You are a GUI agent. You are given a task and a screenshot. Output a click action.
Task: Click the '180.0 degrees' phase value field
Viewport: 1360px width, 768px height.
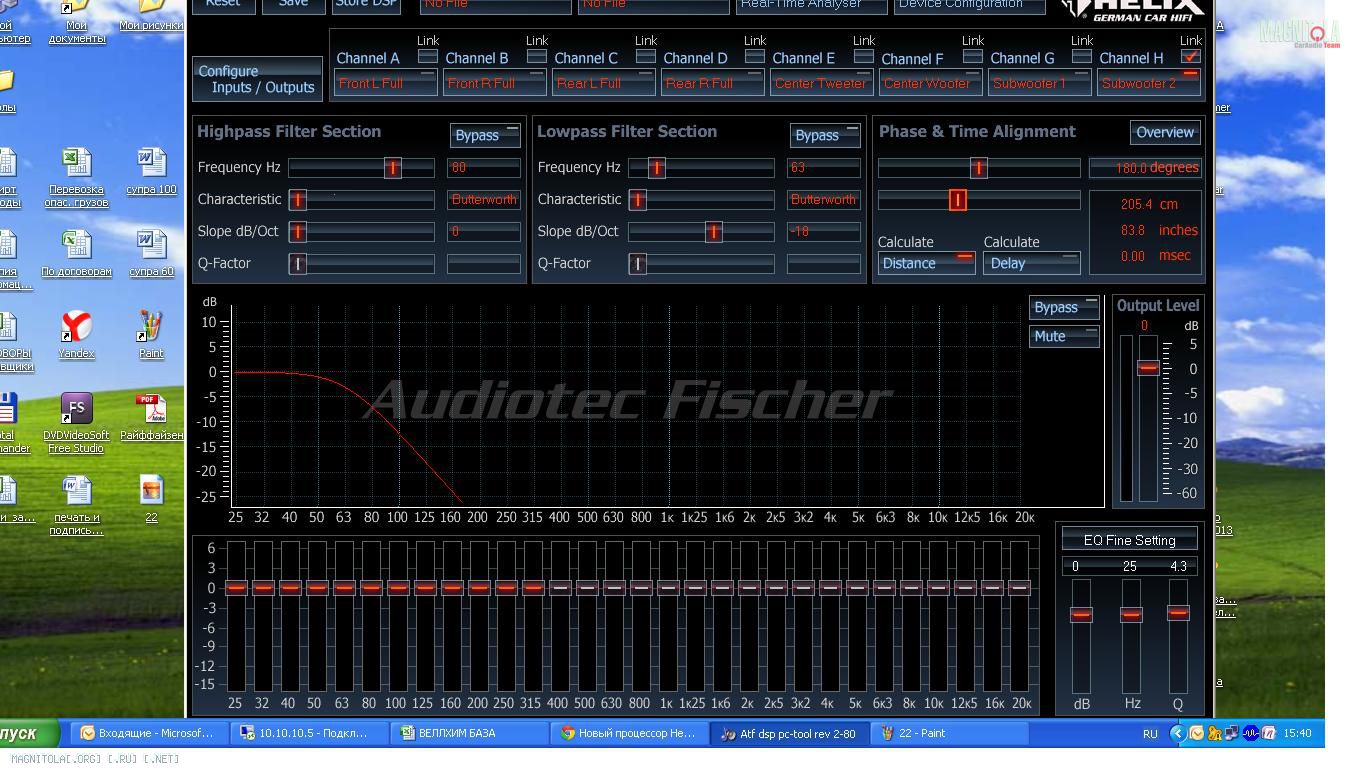pos(1144,168)
